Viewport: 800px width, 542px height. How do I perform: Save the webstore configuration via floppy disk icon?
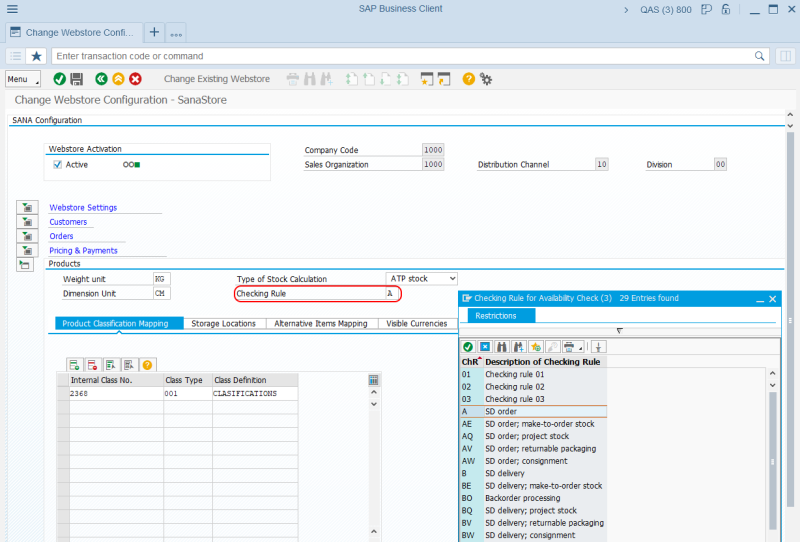(77, 79)
